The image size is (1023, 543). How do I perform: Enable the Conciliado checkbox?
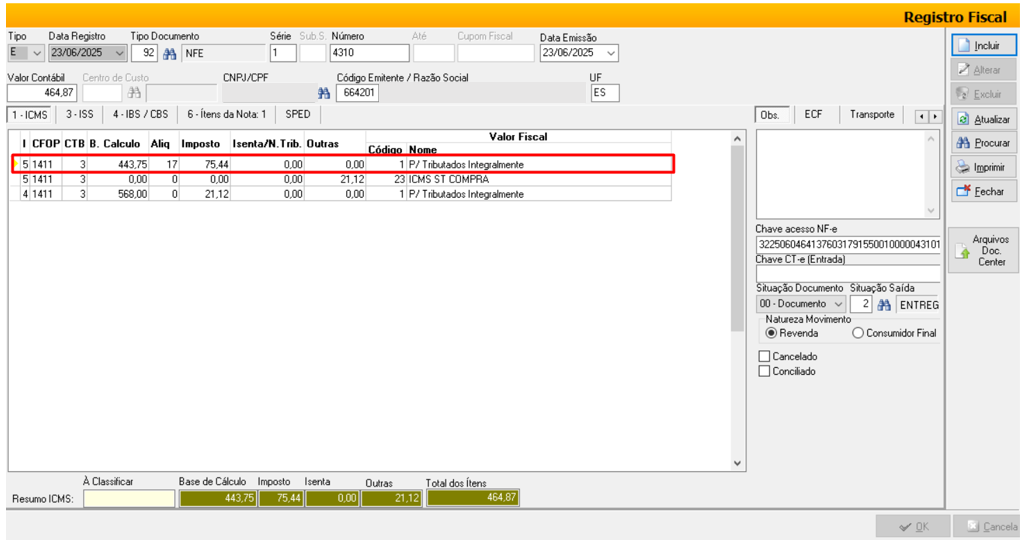(x=765, y=371)
